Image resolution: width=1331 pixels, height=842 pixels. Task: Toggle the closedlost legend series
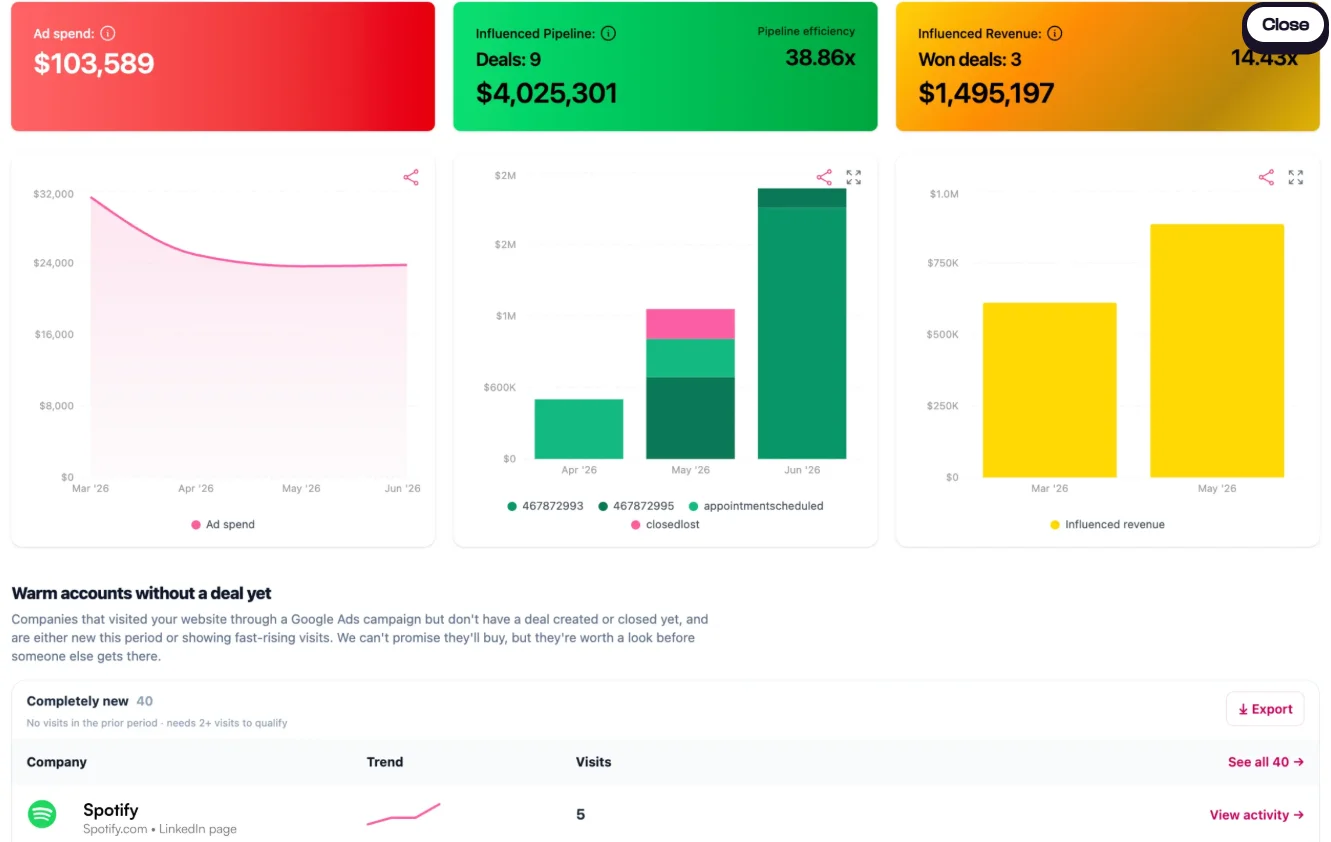665,524
